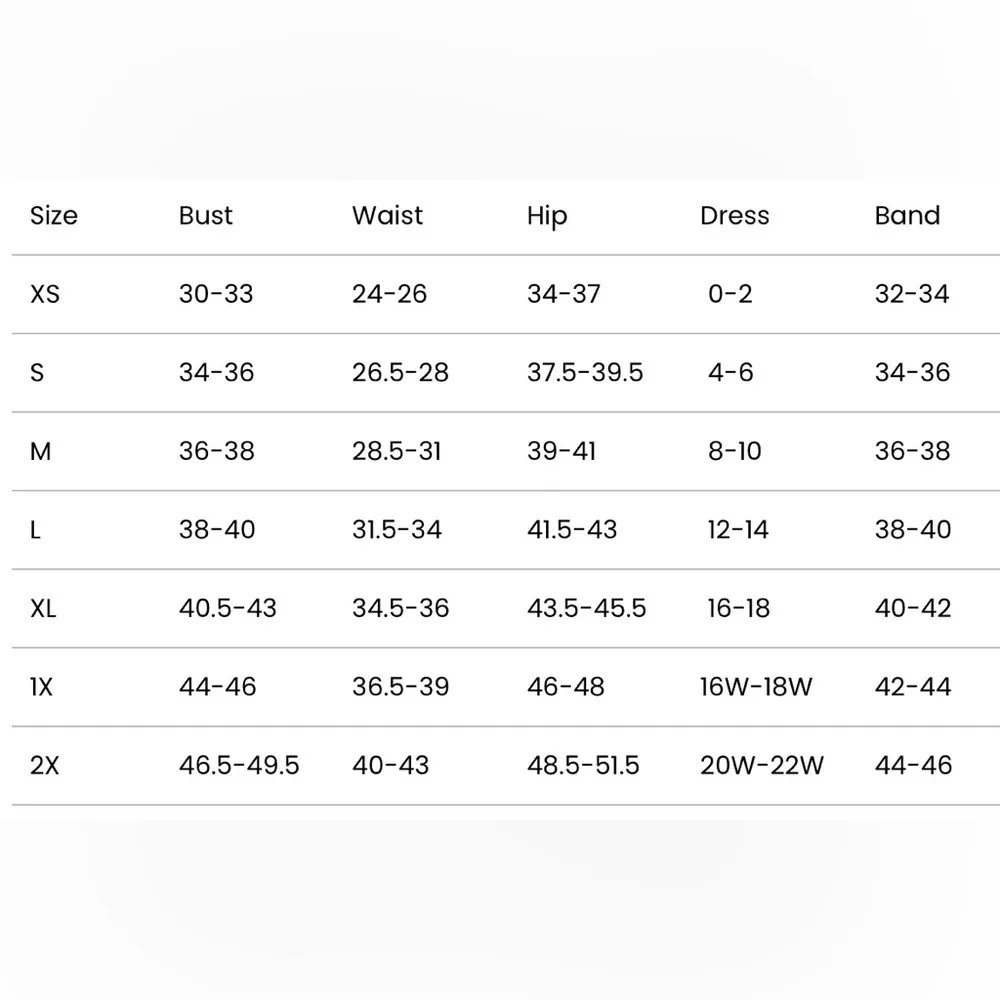Click waist value 26.5-28 in S row
1000x1000 pixels.
tap(400, 373)
